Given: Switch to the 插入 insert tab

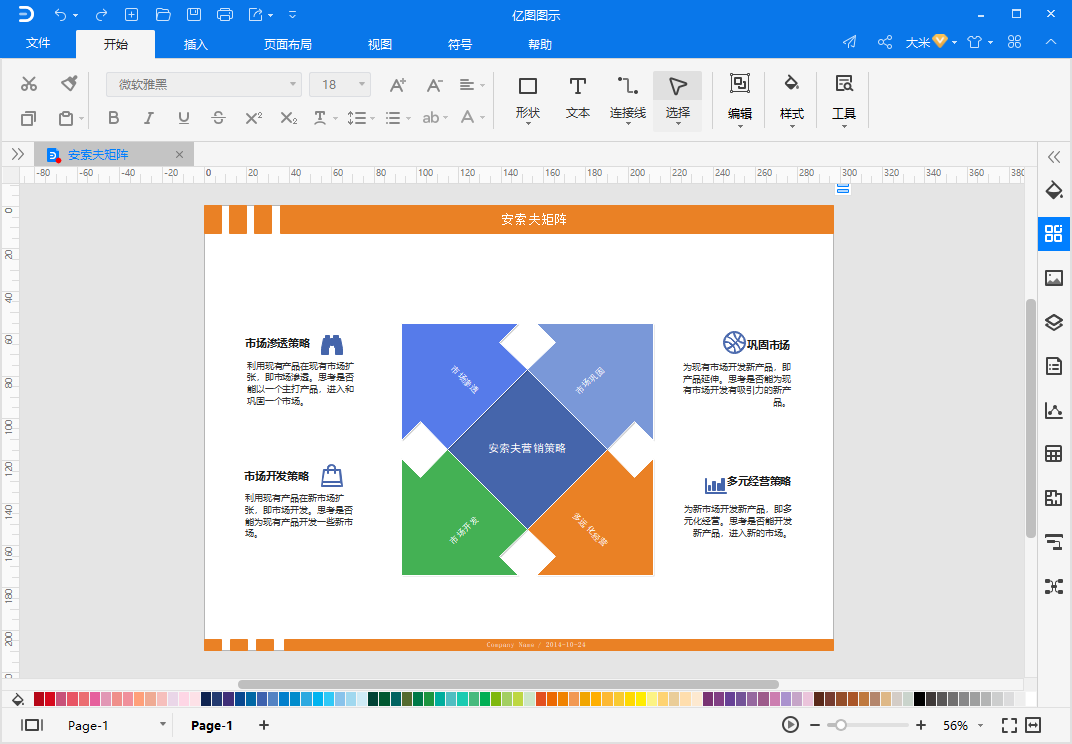Looking at the screenshot, I should click(x=196, y=44).
